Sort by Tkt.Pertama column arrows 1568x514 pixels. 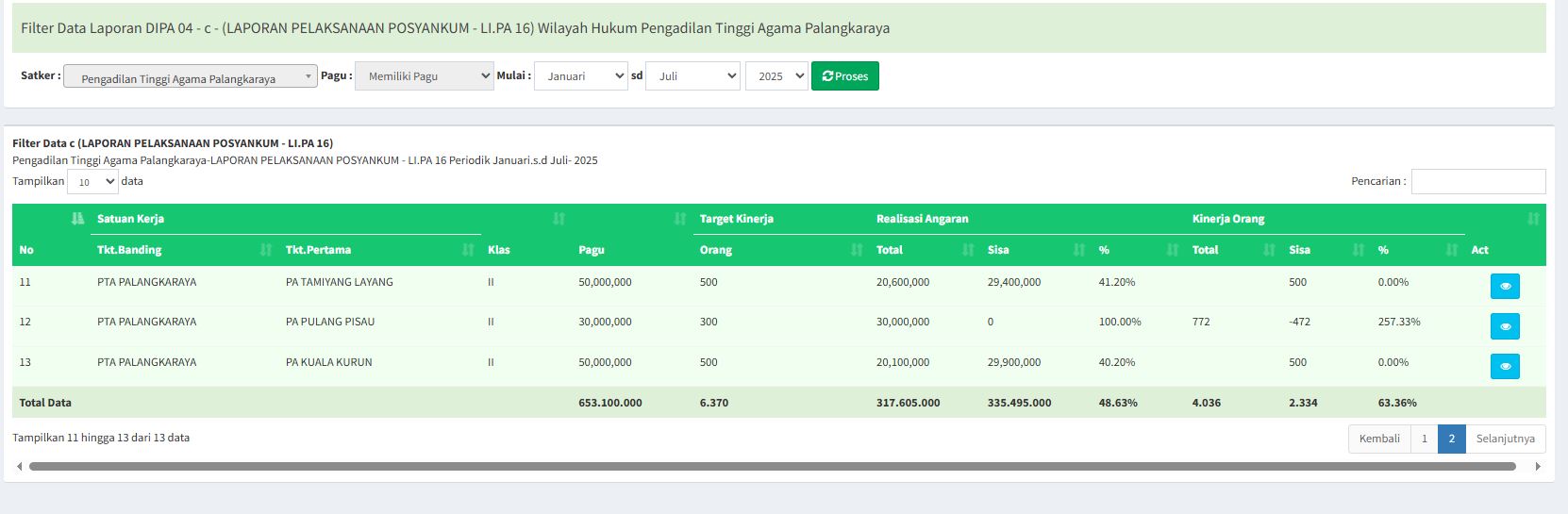(x=467, y=250)
